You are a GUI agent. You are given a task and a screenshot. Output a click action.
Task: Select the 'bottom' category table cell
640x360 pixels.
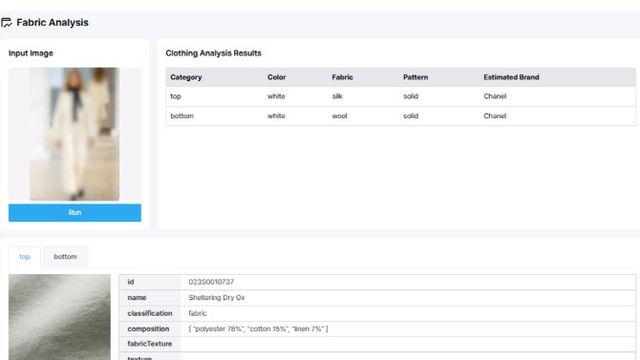tap(182, 116)
